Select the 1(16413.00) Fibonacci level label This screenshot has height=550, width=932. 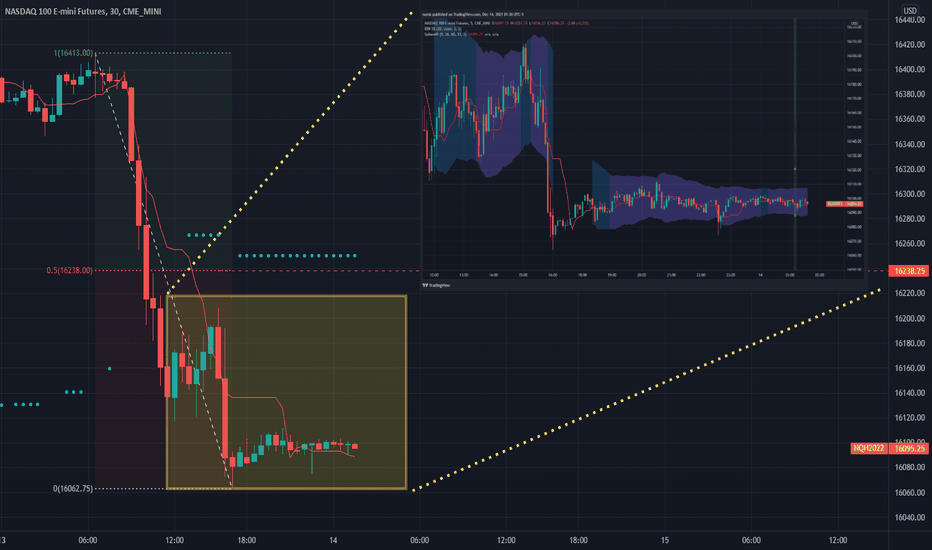[x=73, y=53]
